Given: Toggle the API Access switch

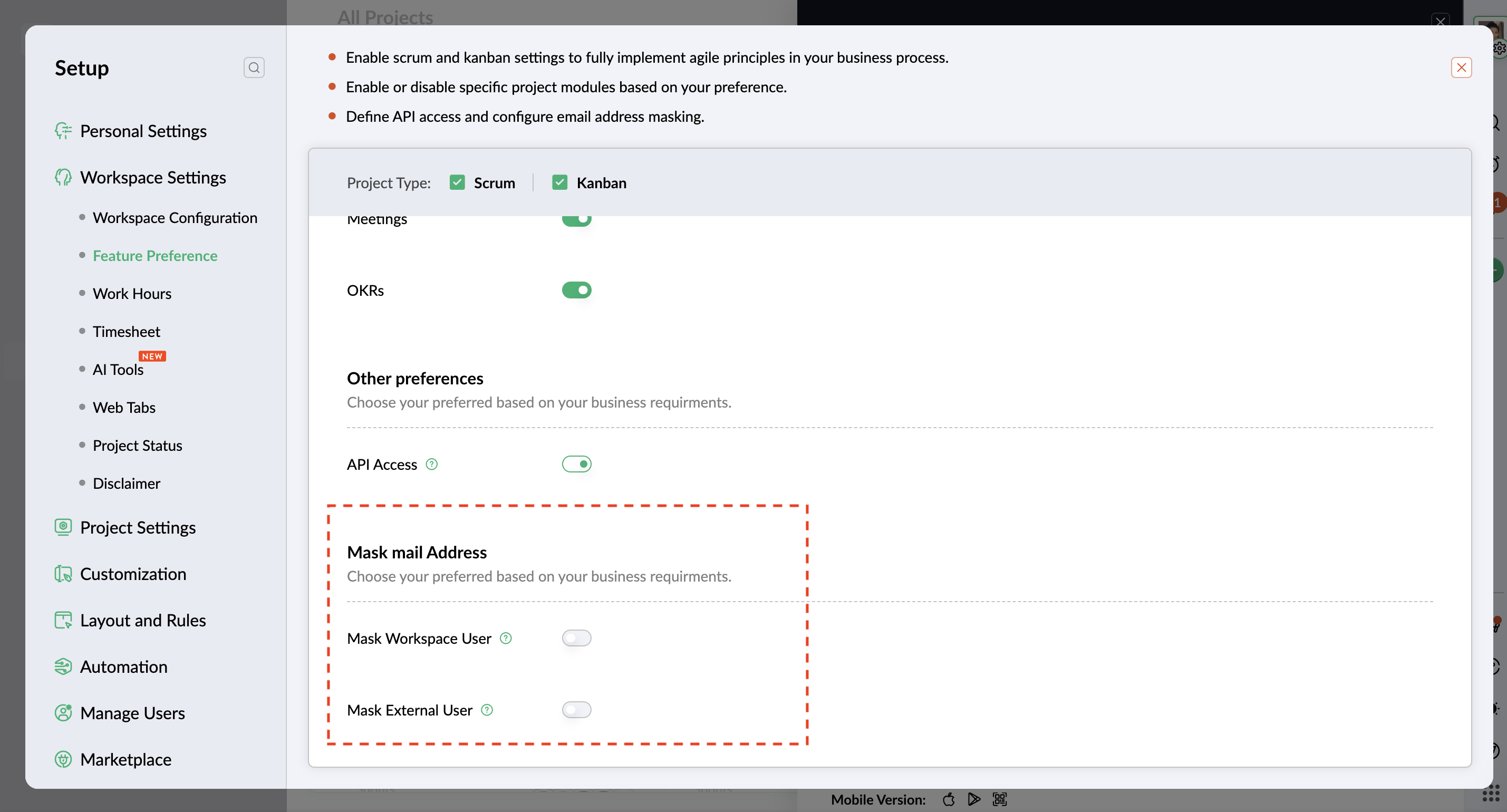Looking at the screenshot, I should point(577,464).
